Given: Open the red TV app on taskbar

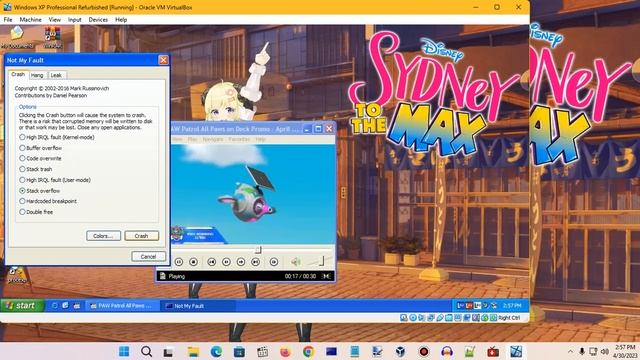Looking at the screenshot, I should coord(493,351).
